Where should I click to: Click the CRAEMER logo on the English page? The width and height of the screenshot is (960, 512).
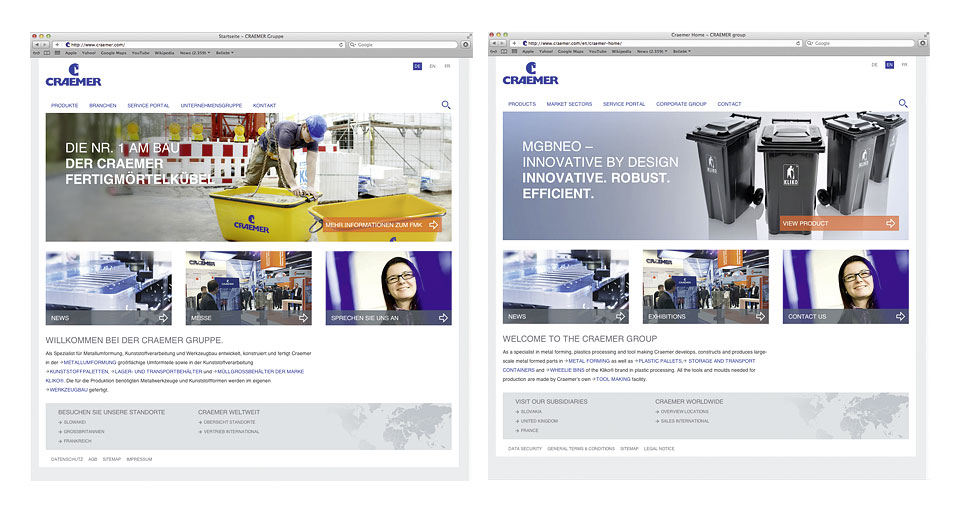coord(530,73)
